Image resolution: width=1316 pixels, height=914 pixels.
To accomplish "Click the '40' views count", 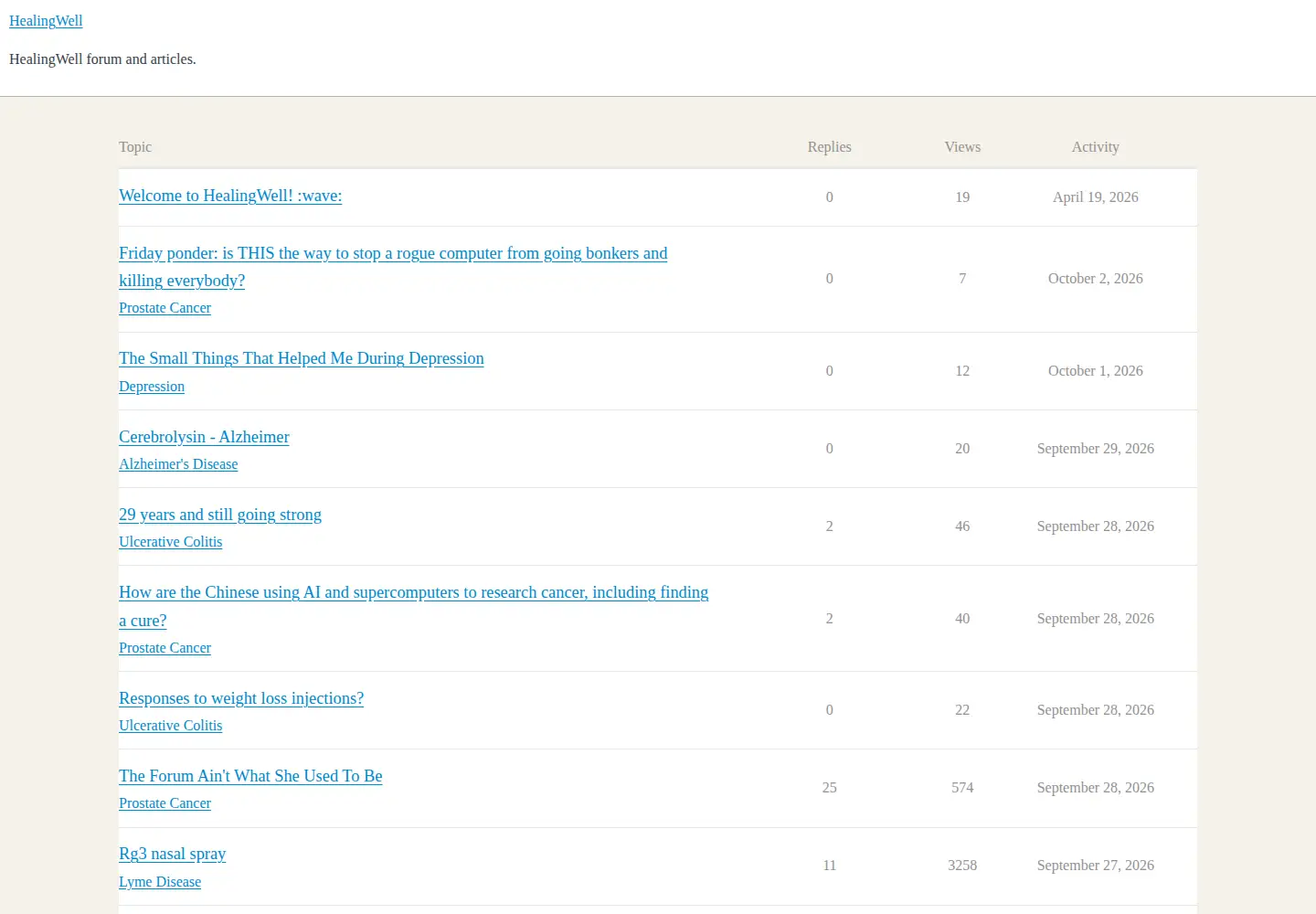I will pos(962,619).
